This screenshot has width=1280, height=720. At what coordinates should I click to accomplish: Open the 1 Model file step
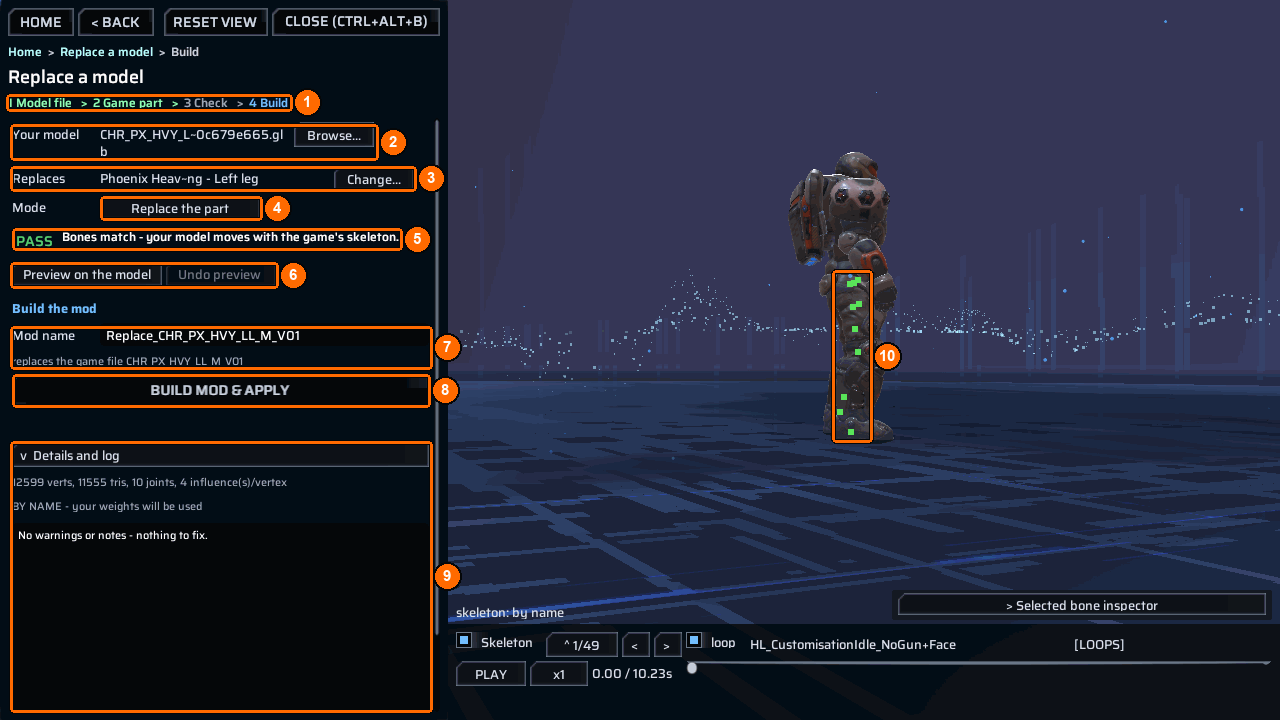41,103
